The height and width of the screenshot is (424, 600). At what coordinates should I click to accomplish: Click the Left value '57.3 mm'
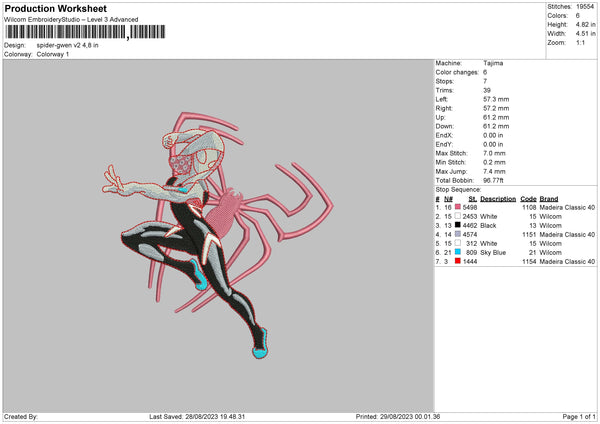coord(496,99)
